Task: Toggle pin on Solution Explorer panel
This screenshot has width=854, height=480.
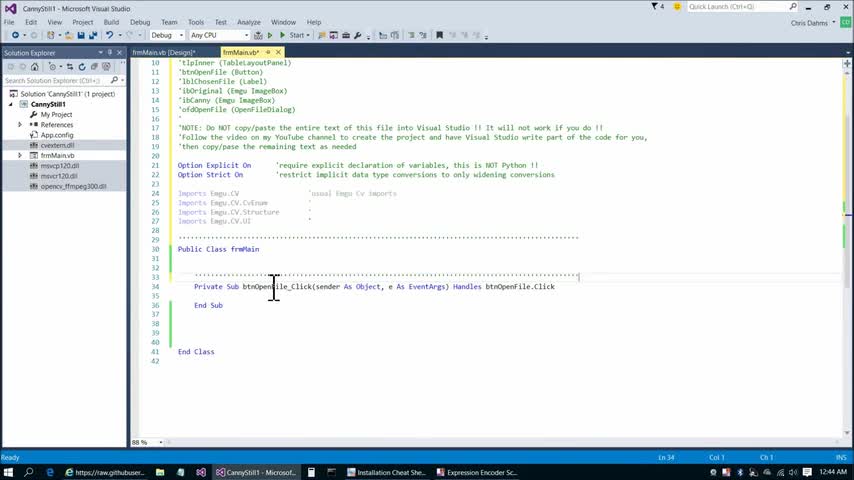Action: (x=110, y=53)
